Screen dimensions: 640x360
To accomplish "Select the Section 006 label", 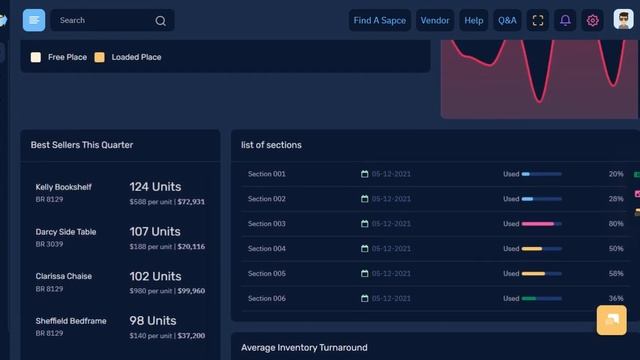I will (x=267, y=299).
